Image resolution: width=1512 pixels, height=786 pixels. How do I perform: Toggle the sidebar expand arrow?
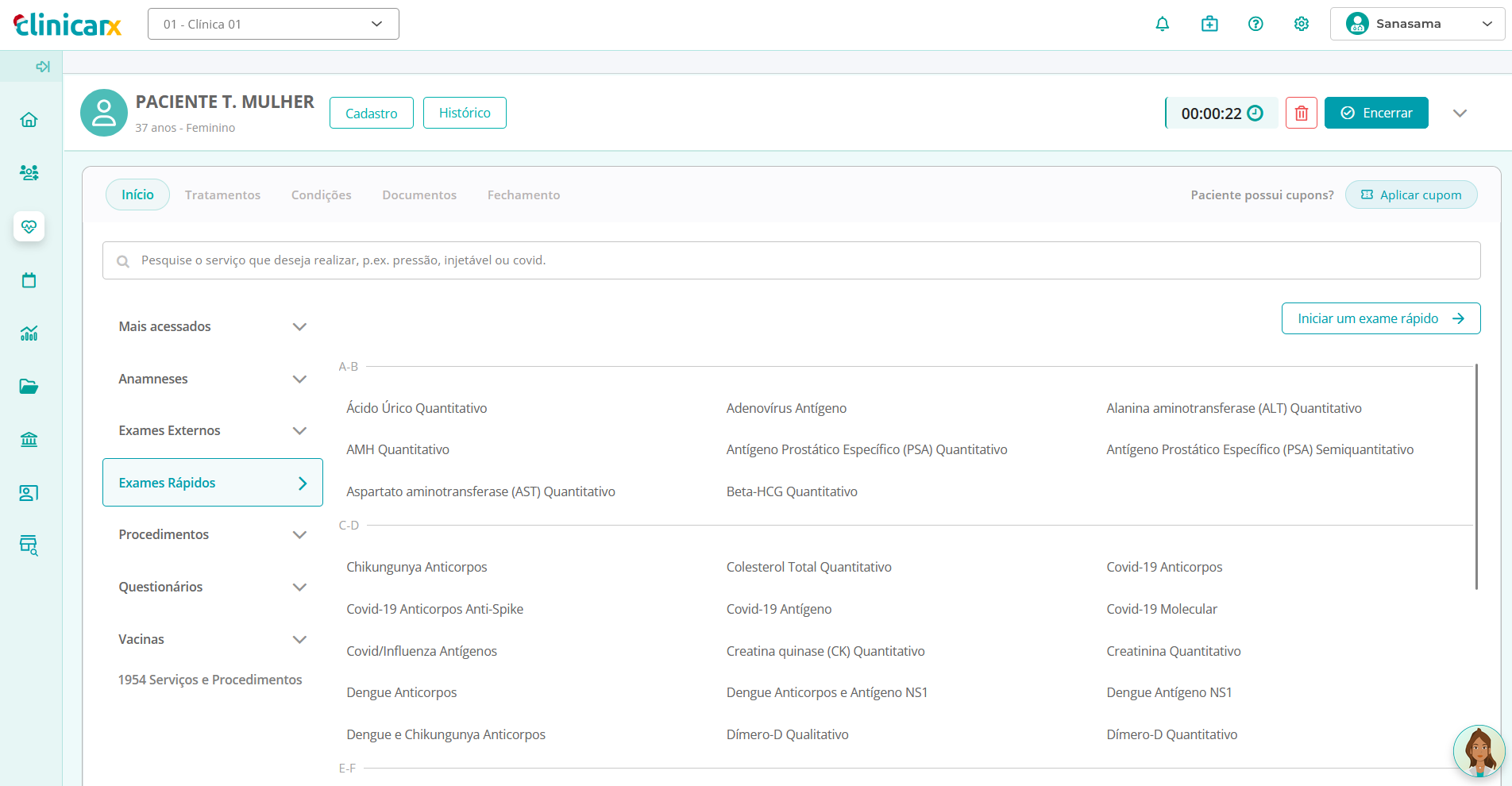43,67
